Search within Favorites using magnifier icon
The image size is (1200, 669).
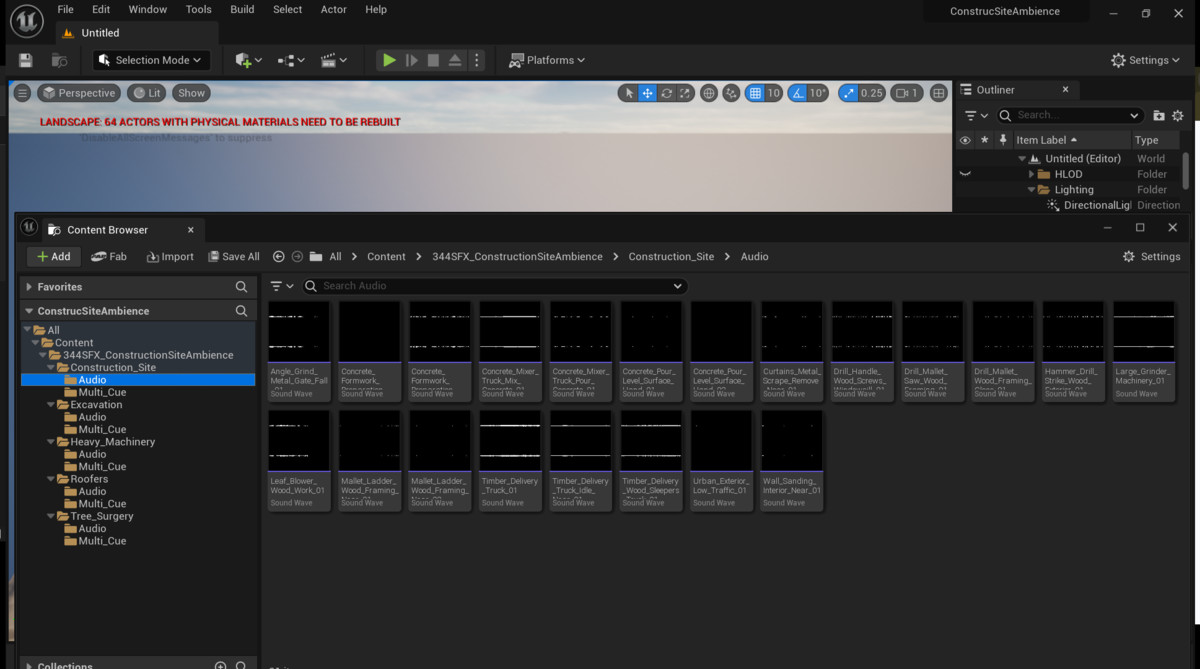pos(241,287)
